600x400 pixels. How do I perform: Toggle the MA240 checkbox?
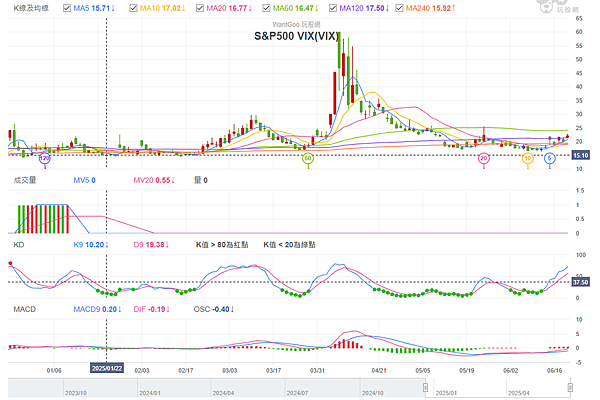click(399, 8)
